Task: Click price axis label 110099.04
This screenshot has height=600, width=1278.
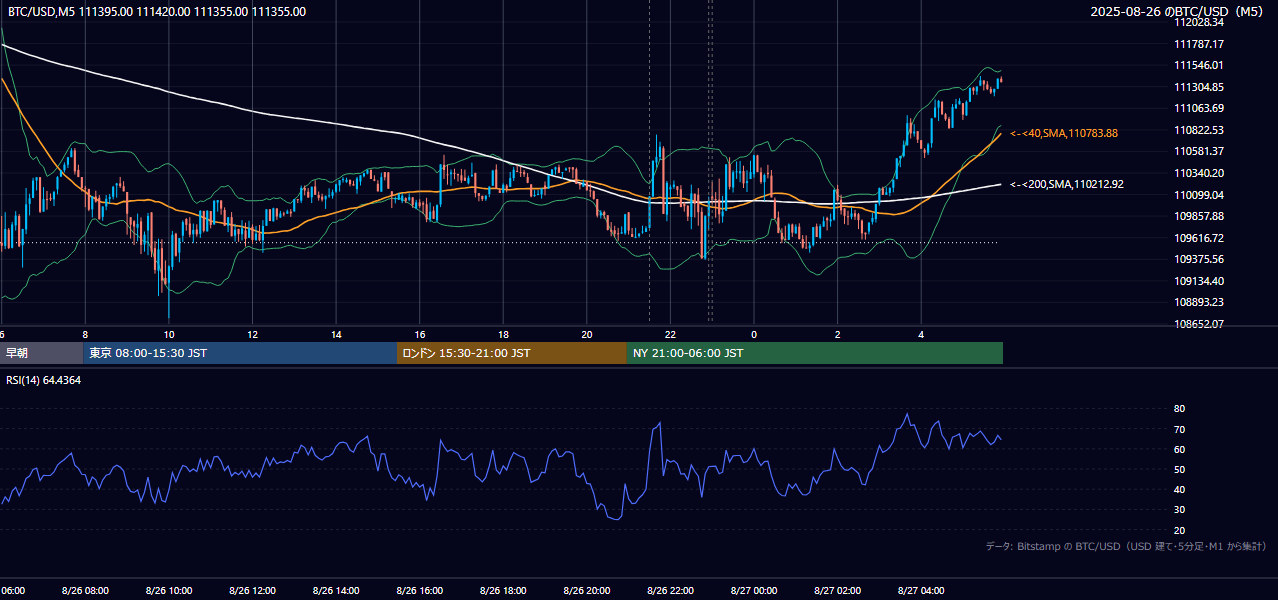Action: (x=1199, y=195)
